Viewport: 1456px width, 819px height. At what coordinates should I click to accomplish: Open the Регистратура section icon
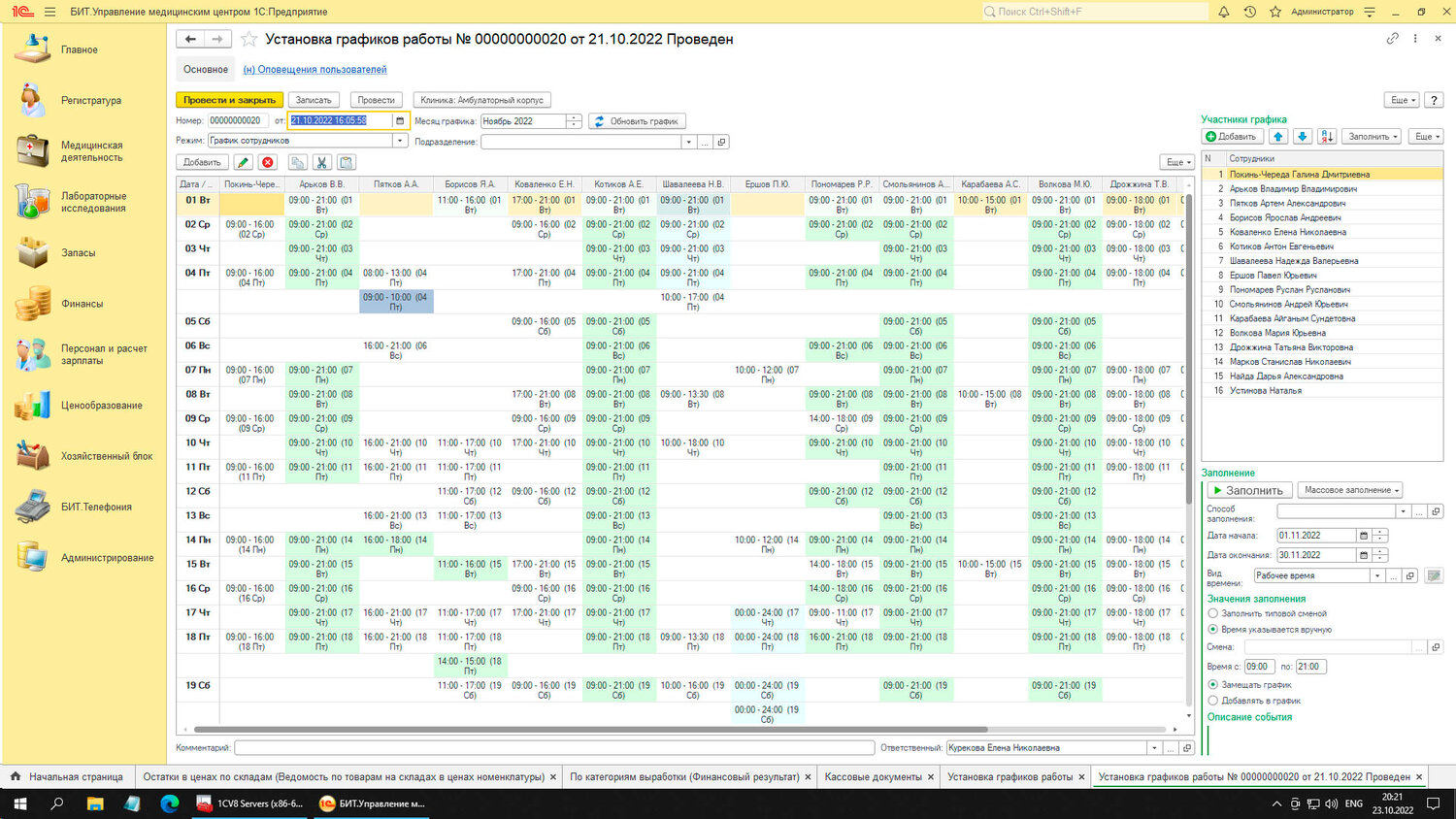(x=33, y=100)
